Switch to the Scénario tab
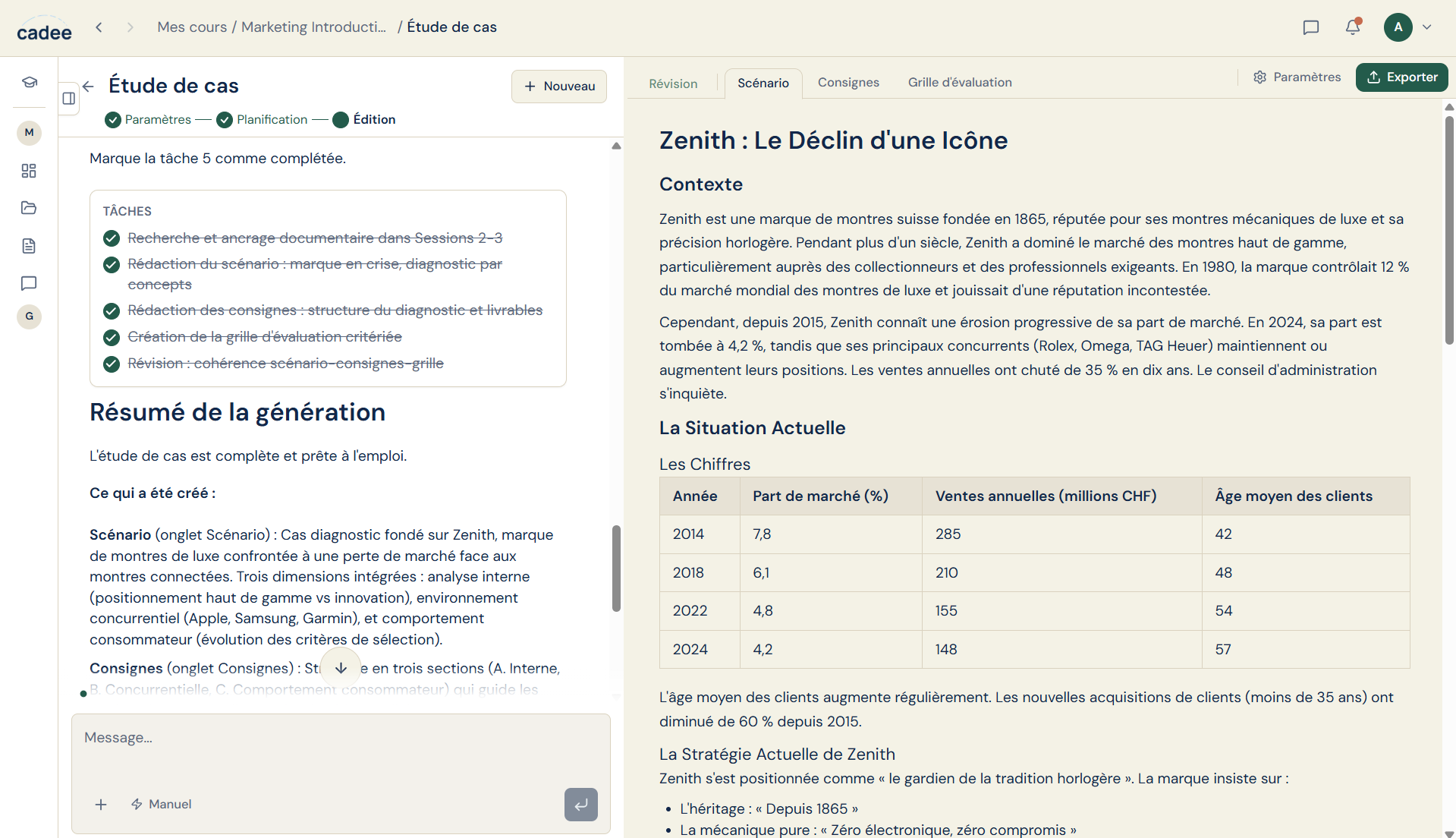Image resolution: width=1456 pixels, height=838 pixels. pyautogui.click(x=763, y=83)
